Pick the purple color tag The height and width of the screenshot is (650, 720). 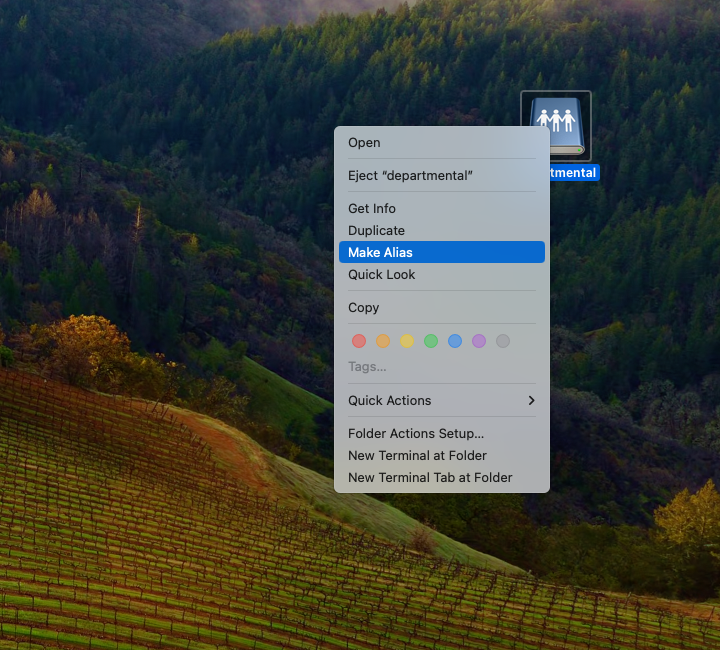tap(479, 341)
